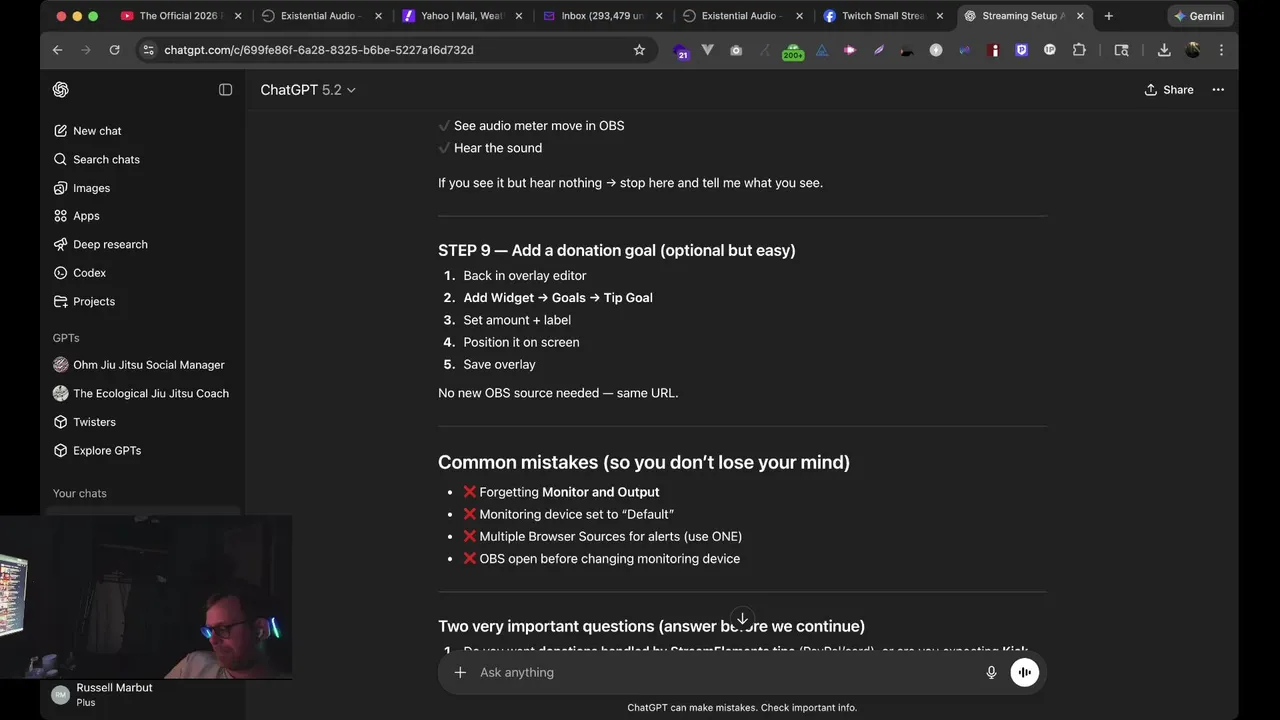The height and width of the screenshot is (720, 1280).
Task: Open the Russell Marbut profile menu
Action: 114,694
